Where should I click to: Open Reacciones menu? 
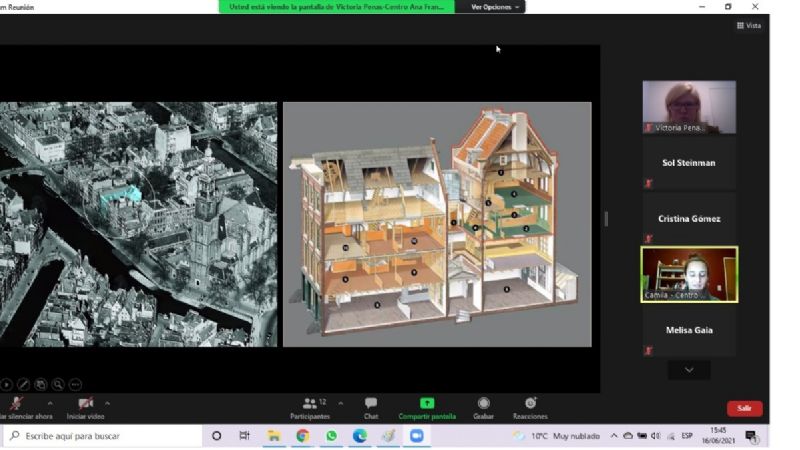click(530, 408)
